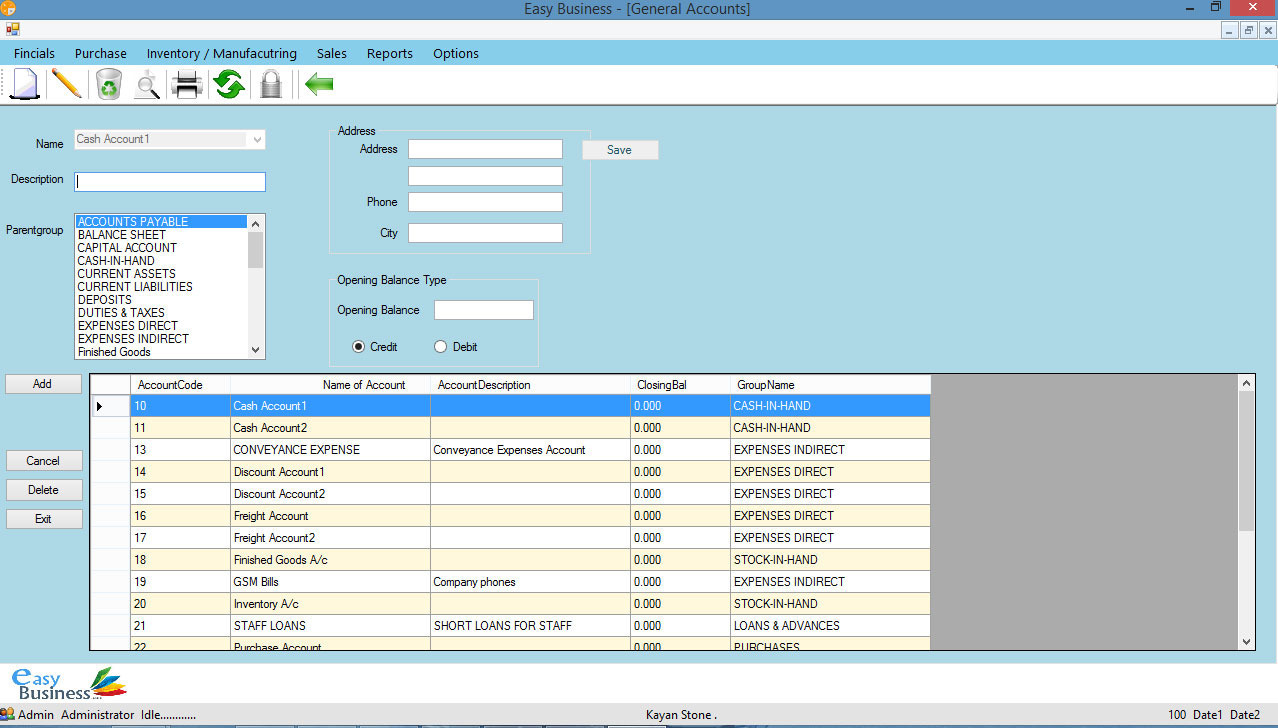This screenshot has height=728, width=1278.
Task: Select EXPENSES INDIRECT in Parentgroup list
Action: pos(161,339)
